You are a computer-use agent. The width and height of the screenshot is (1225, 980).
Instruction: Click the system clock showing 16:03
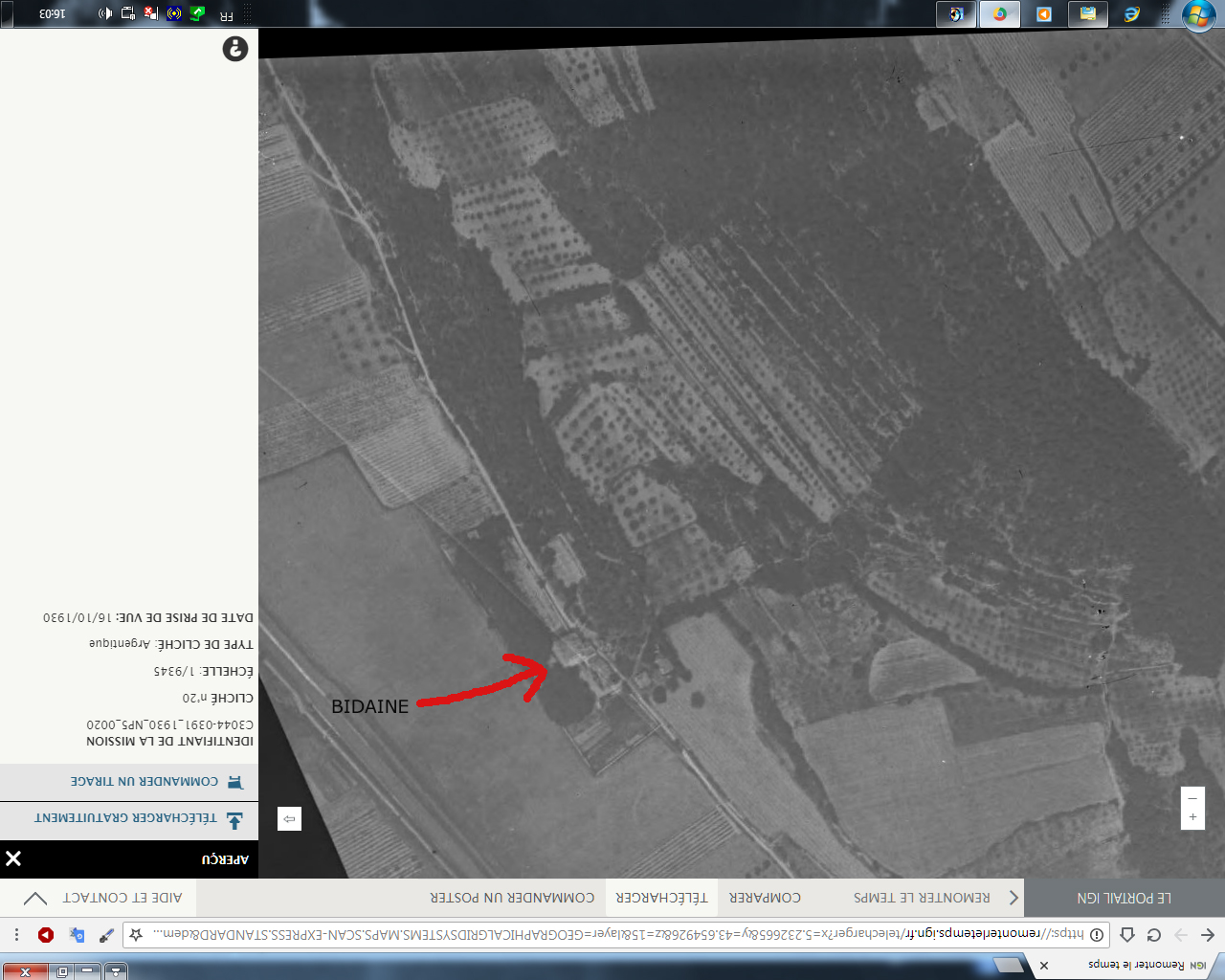(52, 14)
